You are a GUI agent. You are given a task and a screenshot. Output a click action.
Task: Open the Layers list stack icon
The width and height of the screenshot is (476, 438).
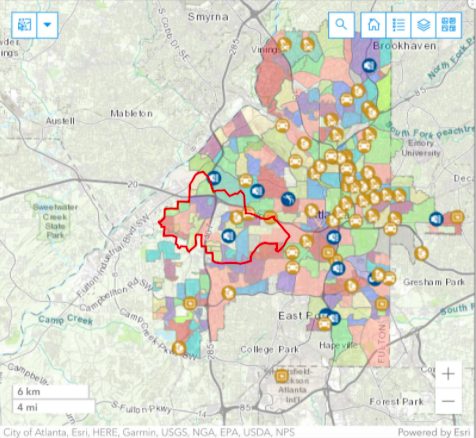point(424,25)
